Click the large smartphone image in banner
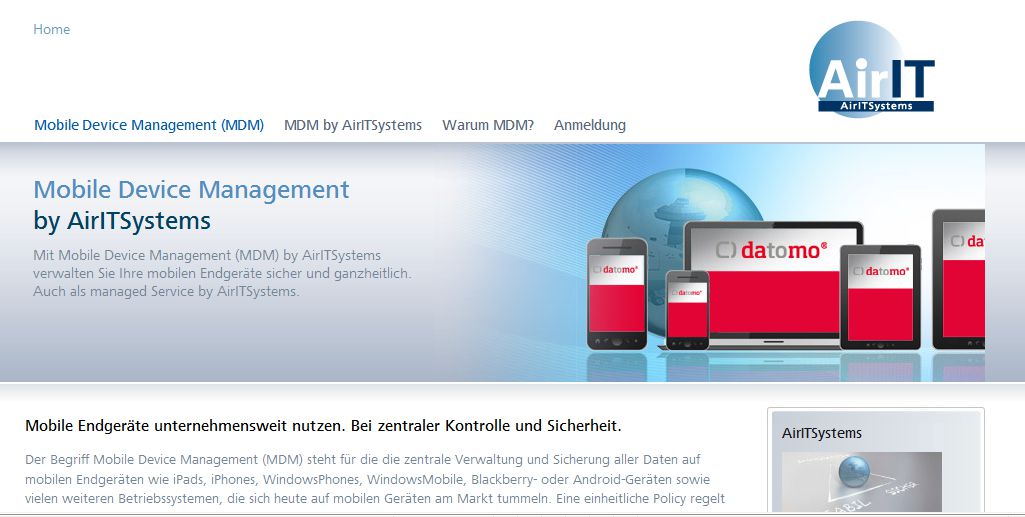 point(616,297)
